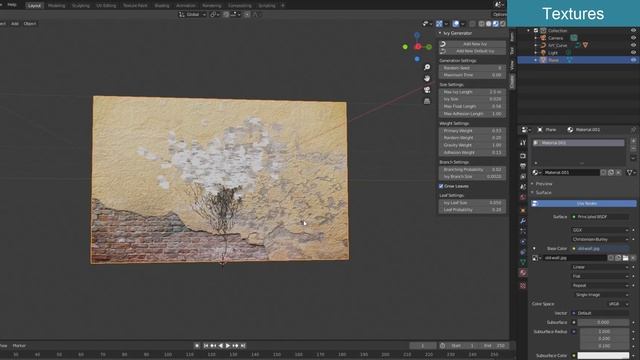Click the blue Z axis gizmo ball
Screen dimensions: 640x360
coord(417,36)
